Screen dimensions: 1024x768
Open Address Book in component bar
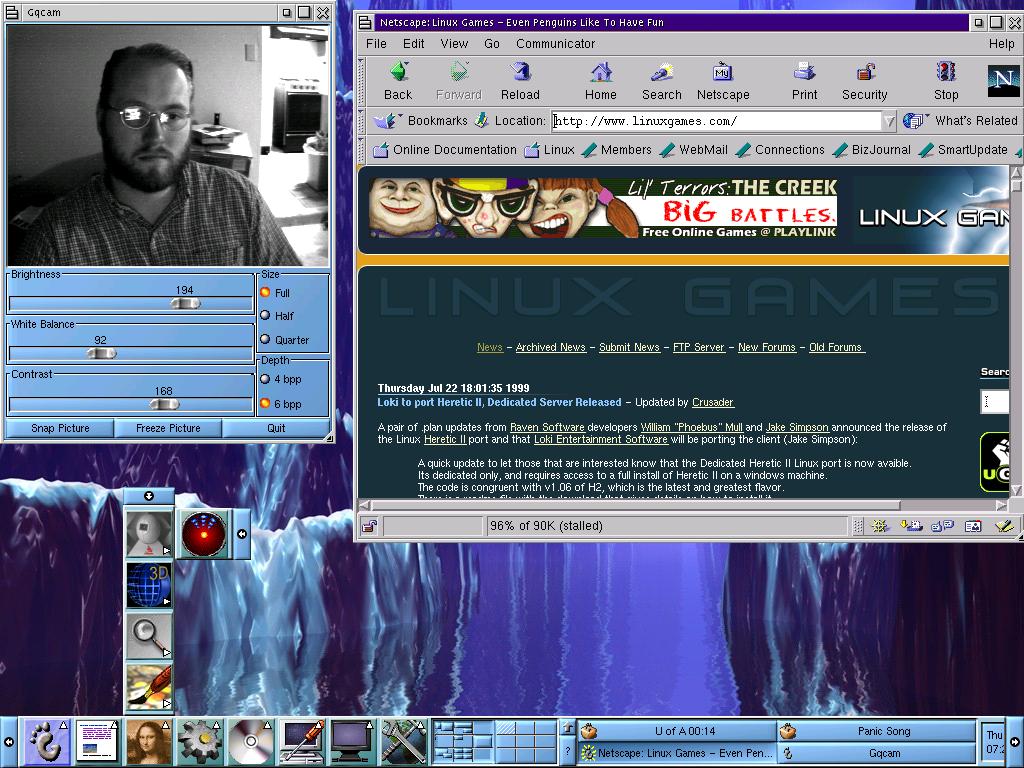pos(973,526)
